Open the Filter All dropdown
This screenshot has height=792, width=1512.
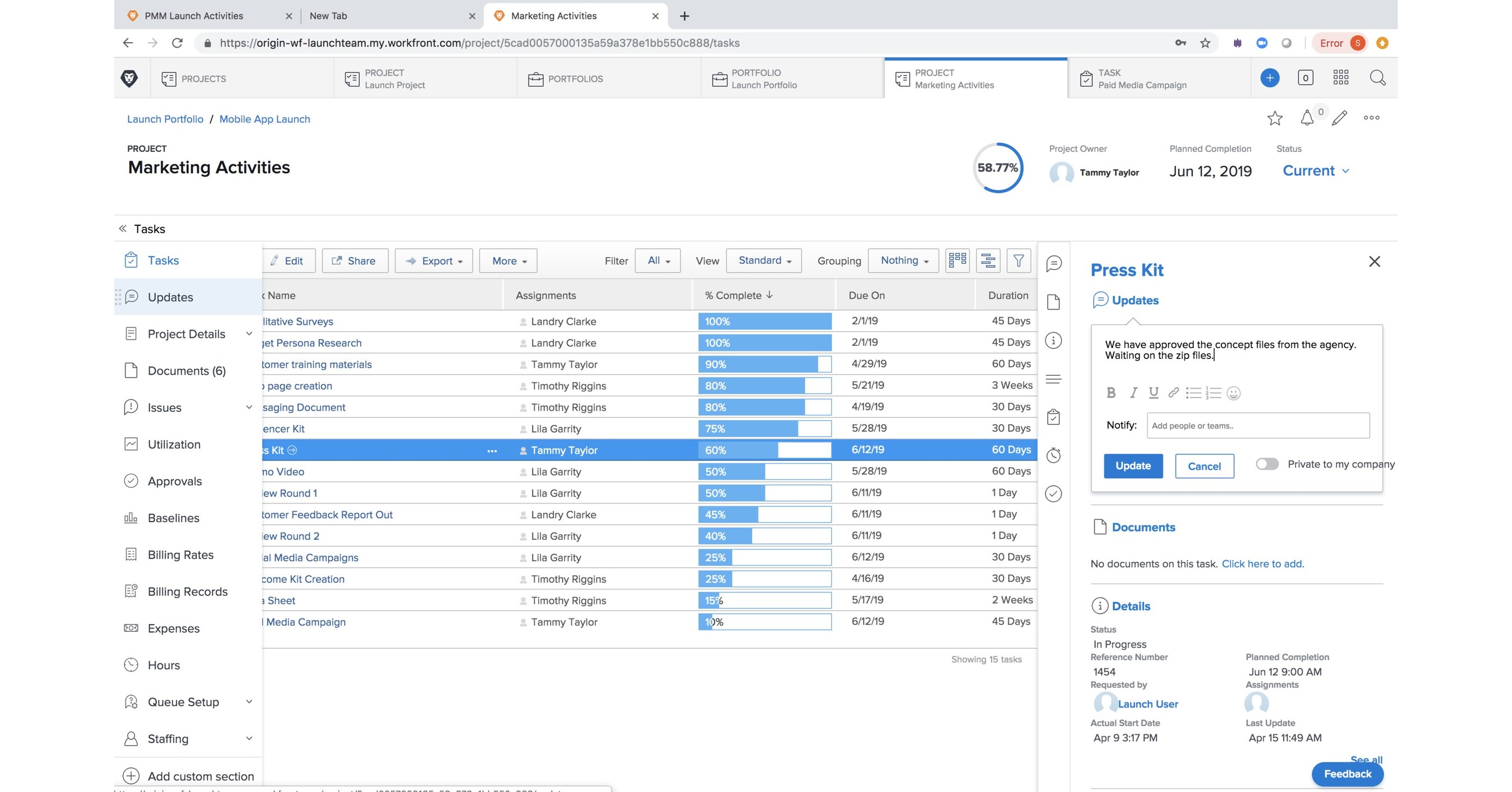(x=657, y=260)
